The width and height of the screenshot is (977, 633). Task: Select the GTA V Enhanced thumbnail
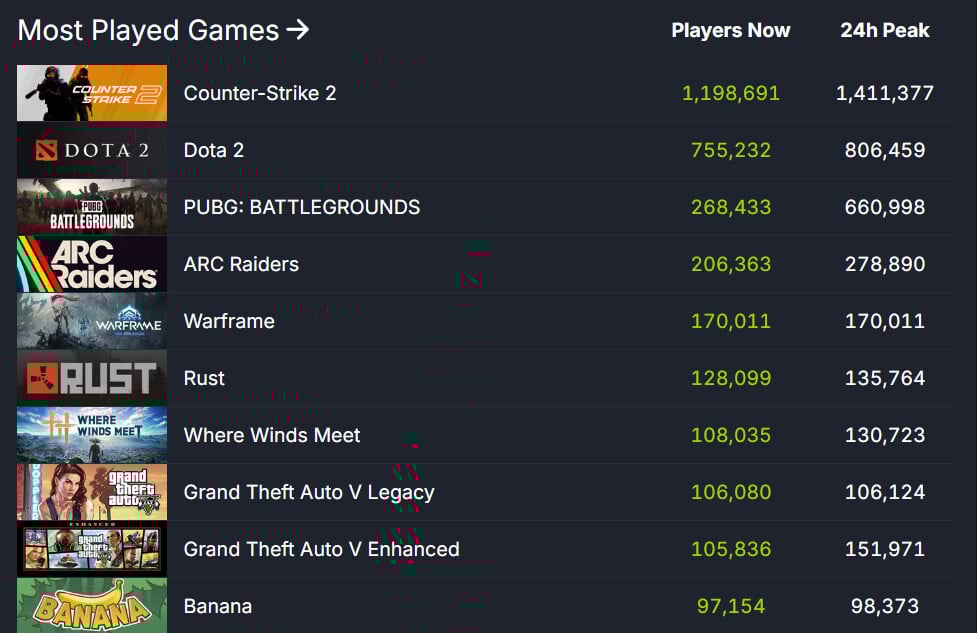[x=92, y=549]
